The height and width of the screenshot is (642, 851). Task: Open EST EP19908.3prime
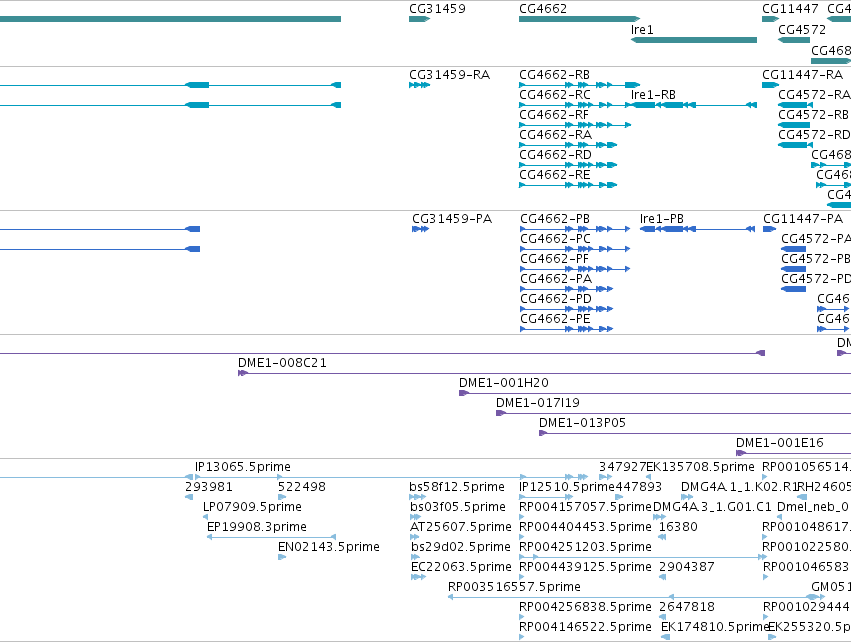(257, 527)
